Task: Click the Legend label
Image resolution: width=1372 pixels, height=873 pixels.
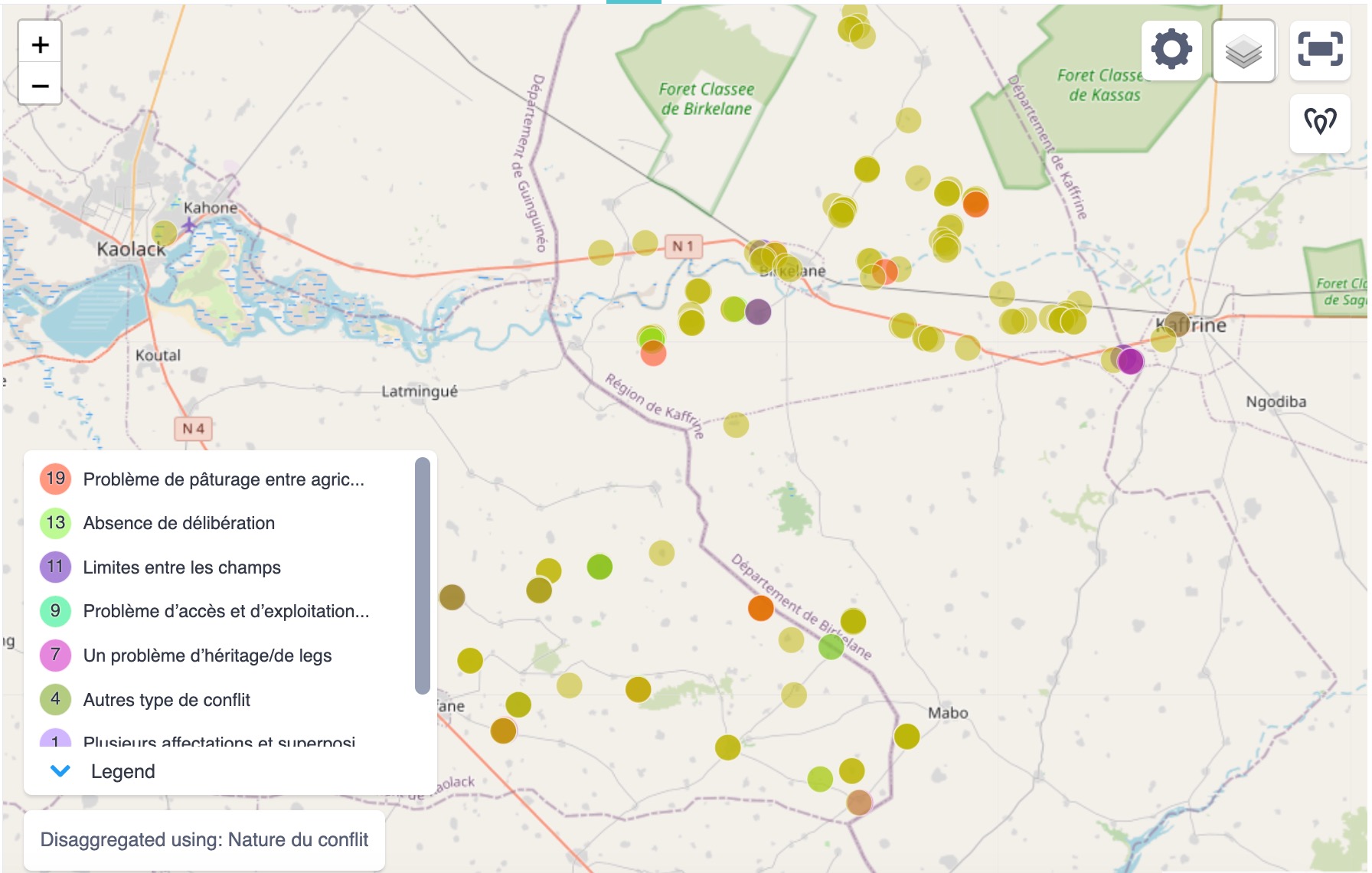Action: tap(122, 771)
